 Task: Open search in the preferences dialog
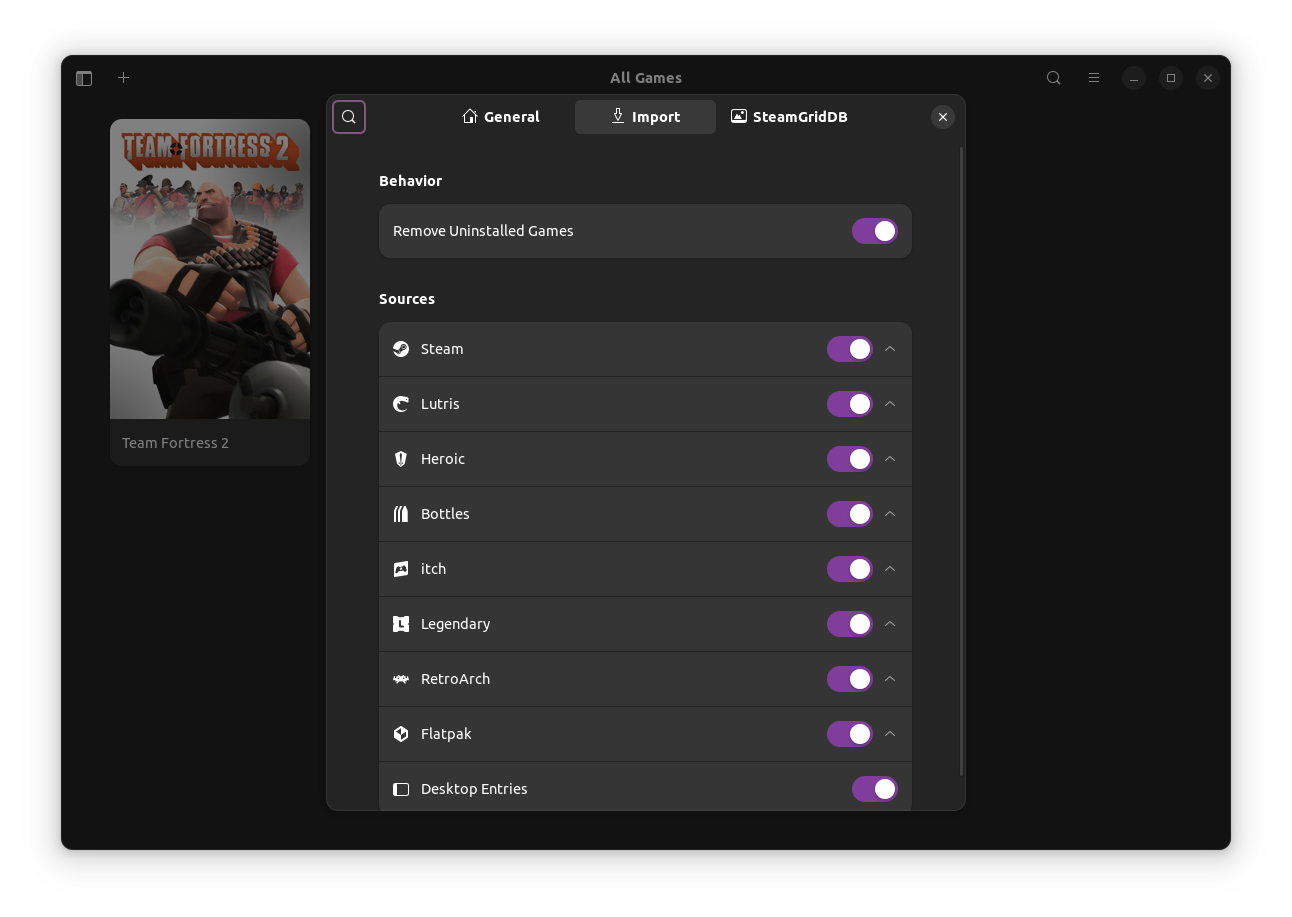point(348,117)
